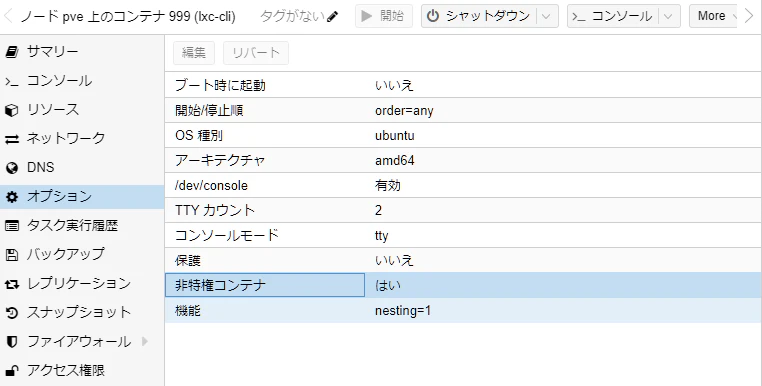Viewport: 762px width, 386px height.
Task: Select the 開始/停止順 row
Action: (463, 110)
